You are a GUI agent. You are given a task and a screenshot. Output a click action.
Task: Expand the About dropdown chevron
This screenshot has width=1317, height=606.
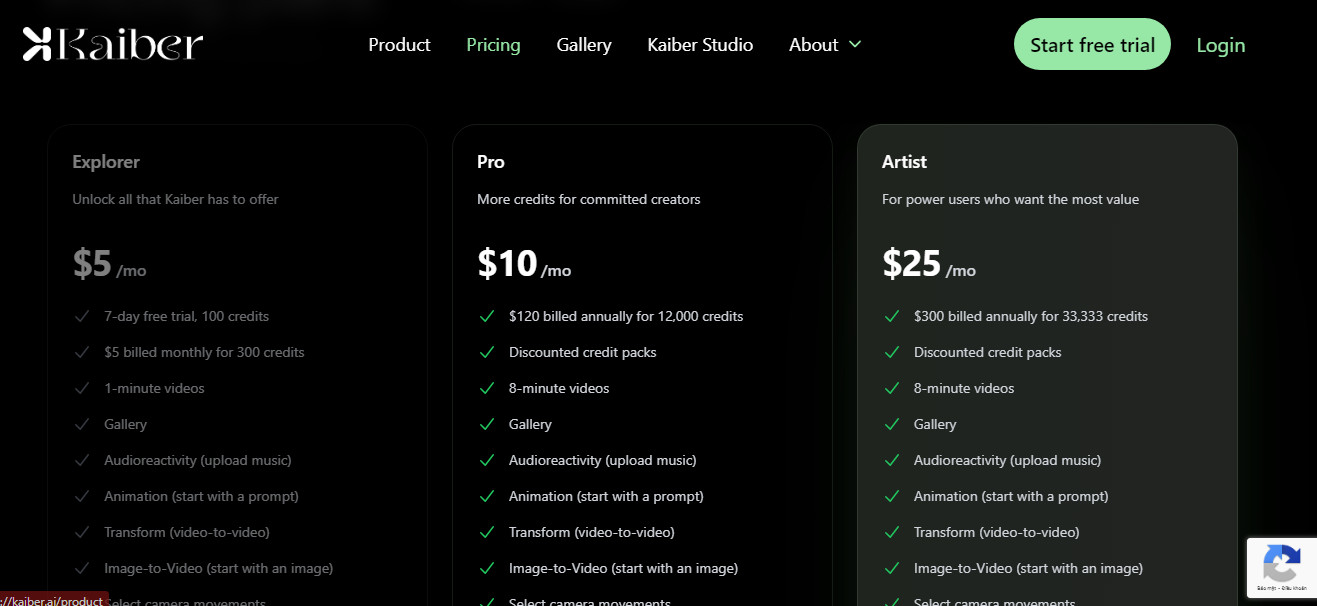point(855,44)
